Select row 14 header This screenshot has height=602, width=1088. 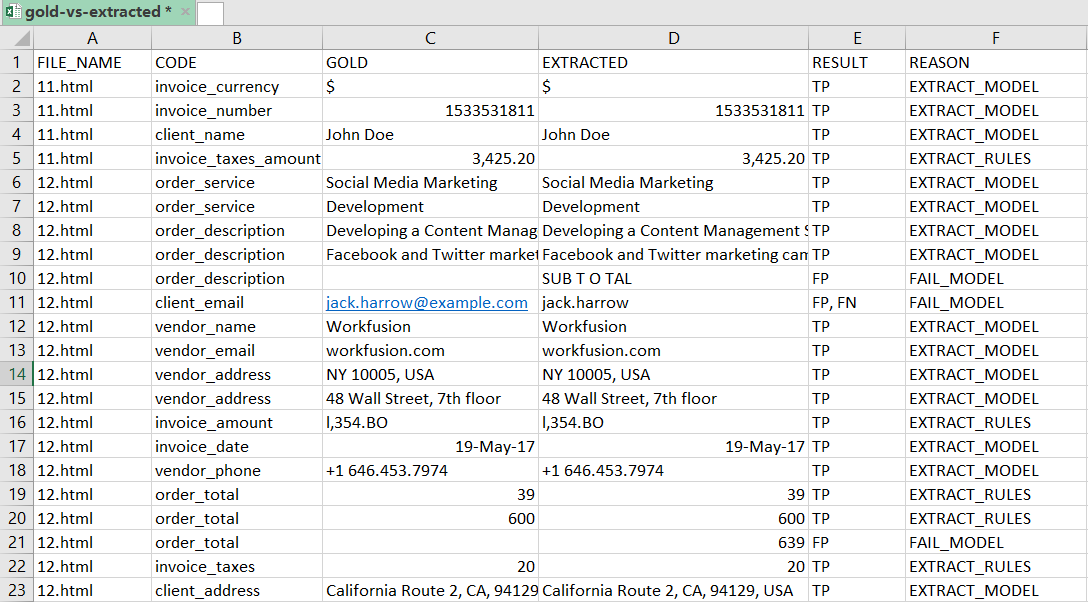point(17,375)
